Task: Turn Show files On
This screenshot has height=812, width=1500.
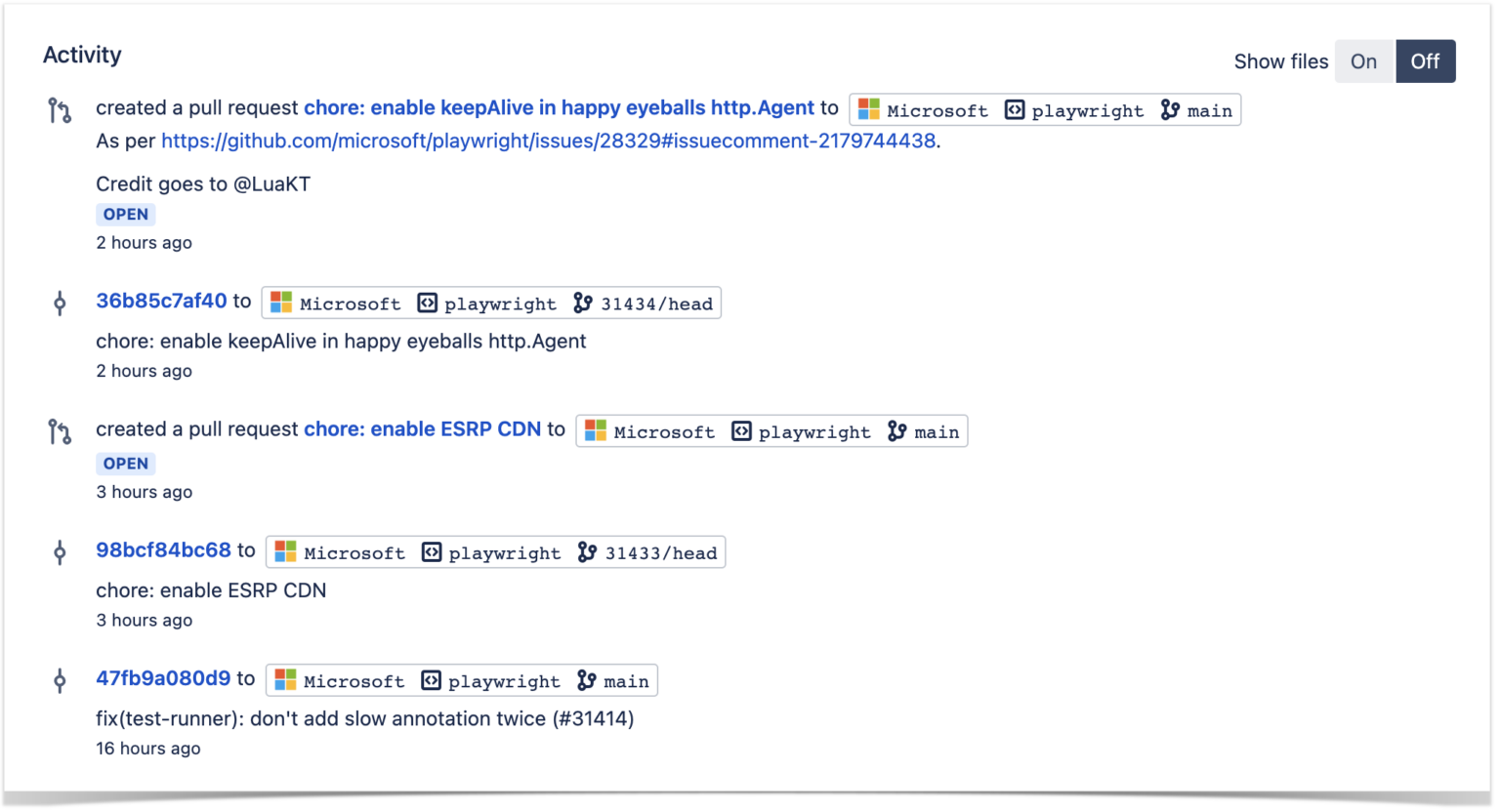Action: 1364,61
